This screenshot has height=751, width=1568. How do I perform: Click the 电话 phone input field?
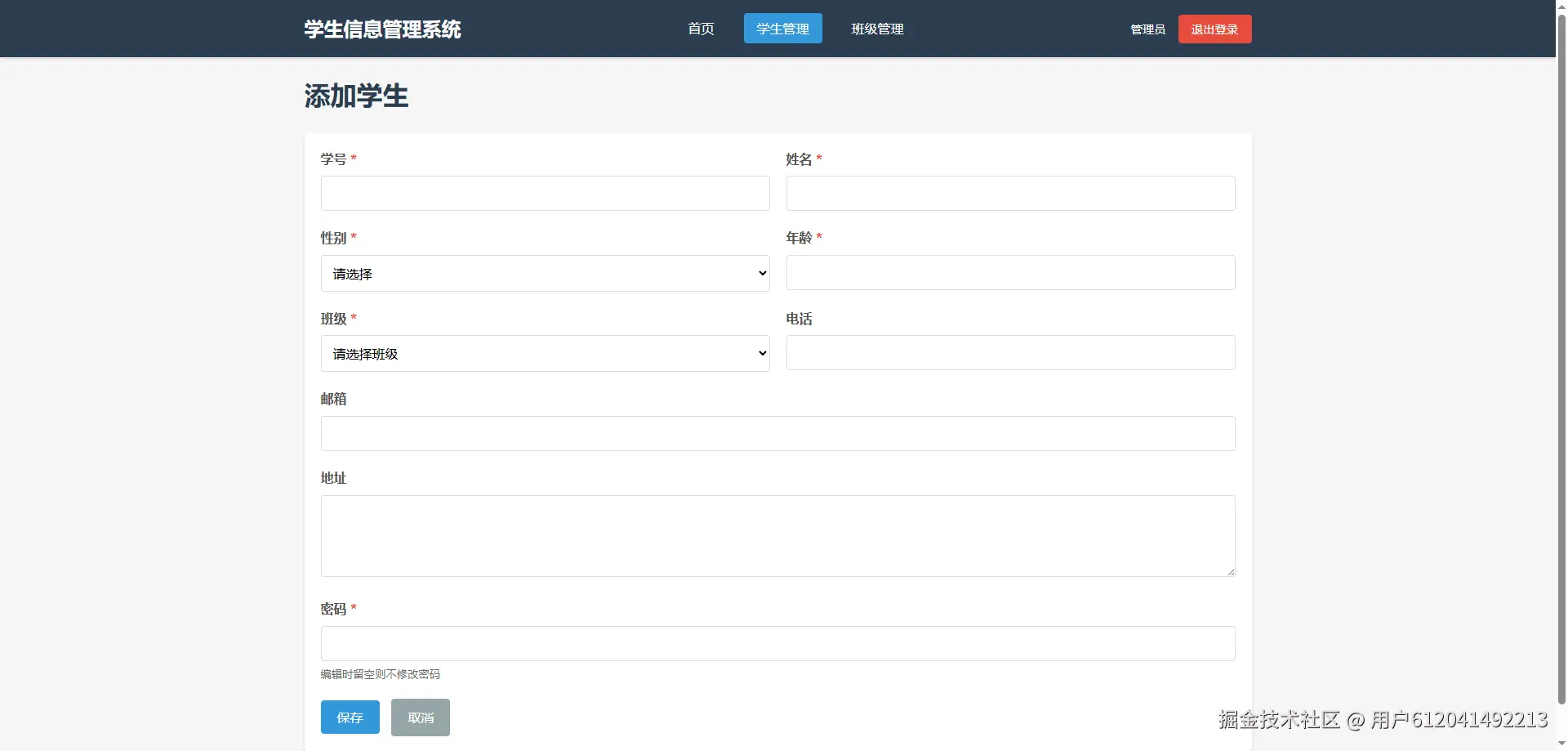pyautogui.click(x=1009, y=352)
